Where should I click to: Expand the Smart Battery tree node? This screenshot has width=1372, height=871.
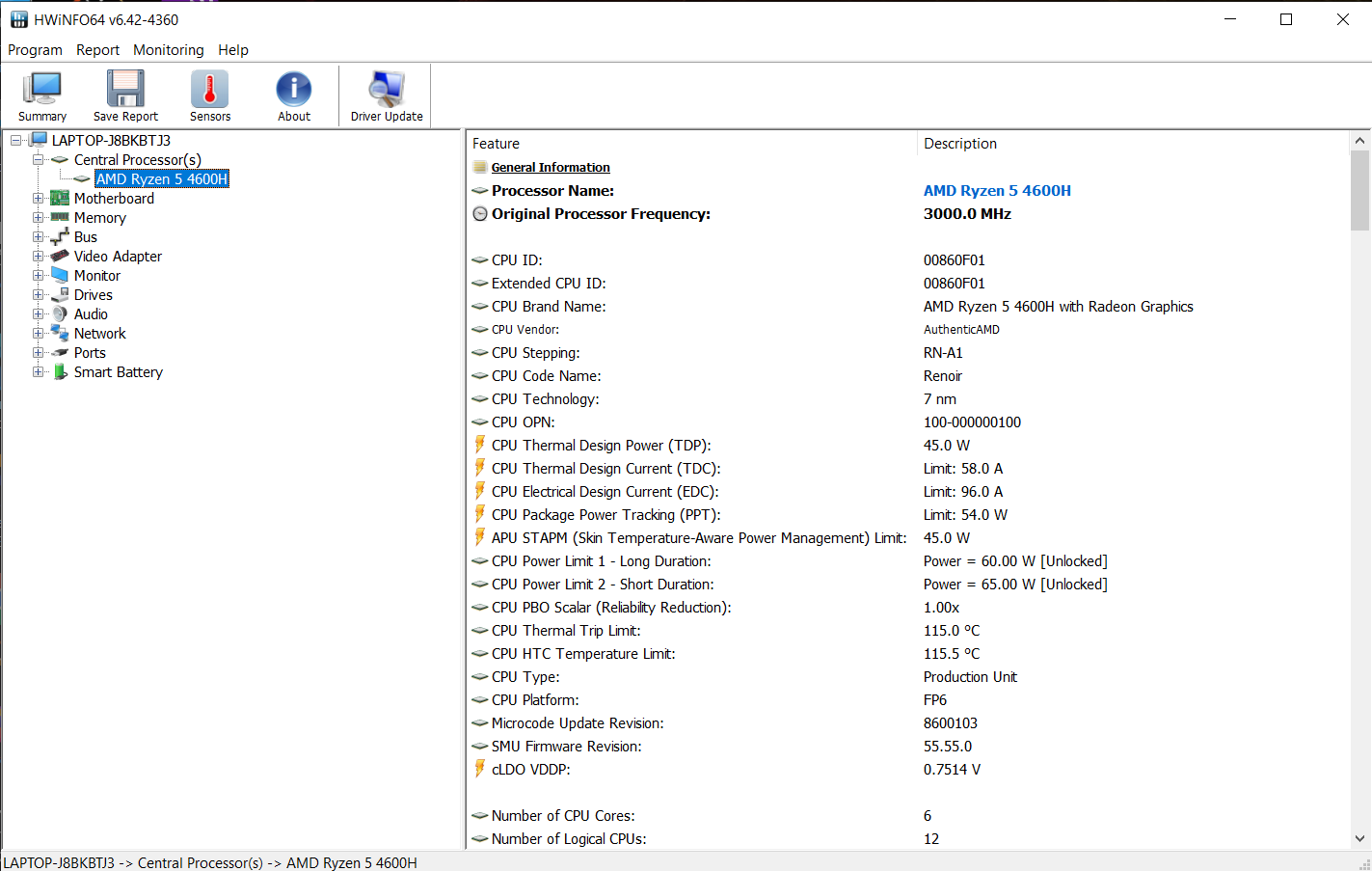38,371
